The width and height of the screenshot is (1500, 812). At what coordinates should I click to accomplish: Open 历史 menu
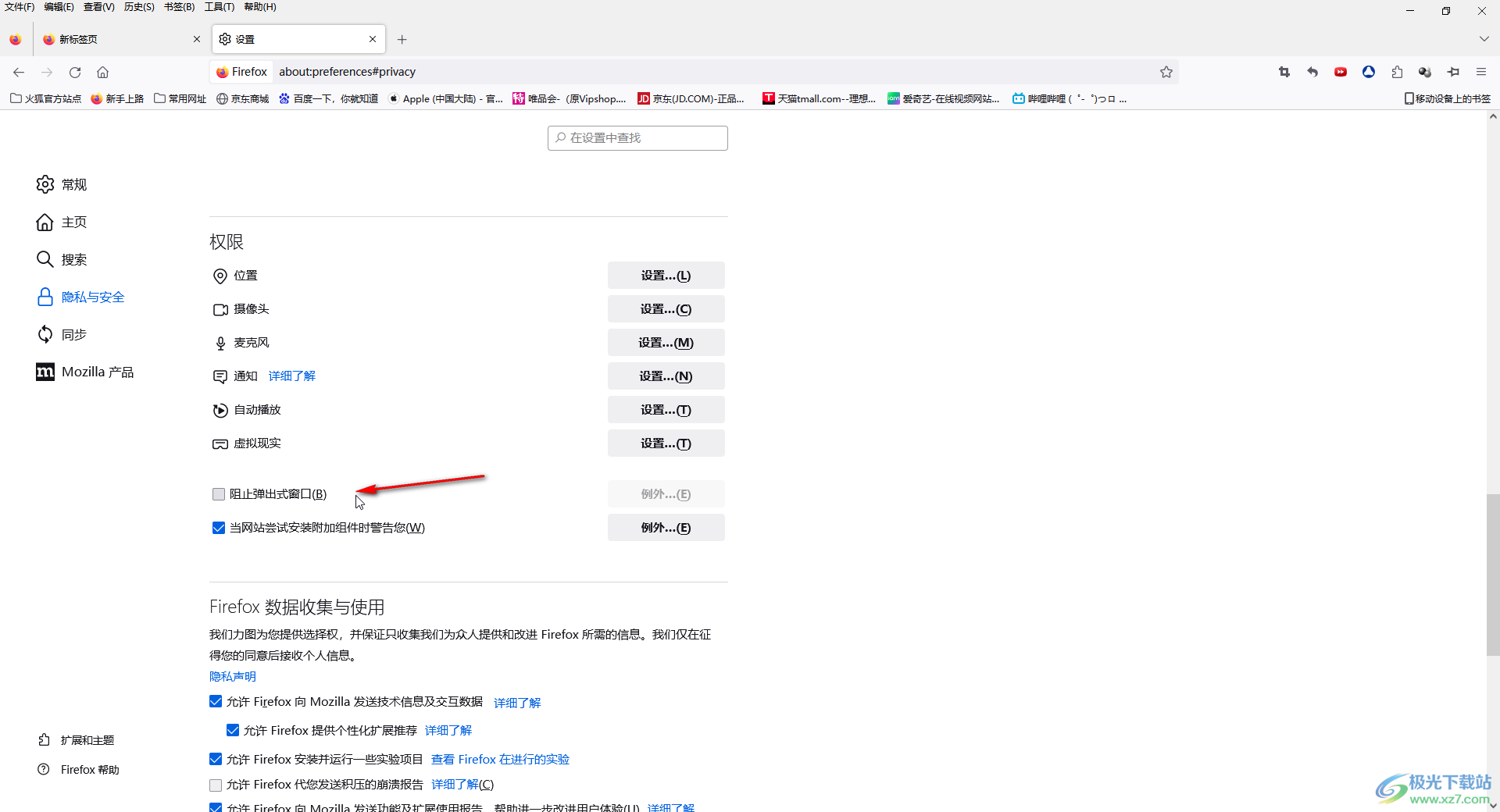(139, 7)
